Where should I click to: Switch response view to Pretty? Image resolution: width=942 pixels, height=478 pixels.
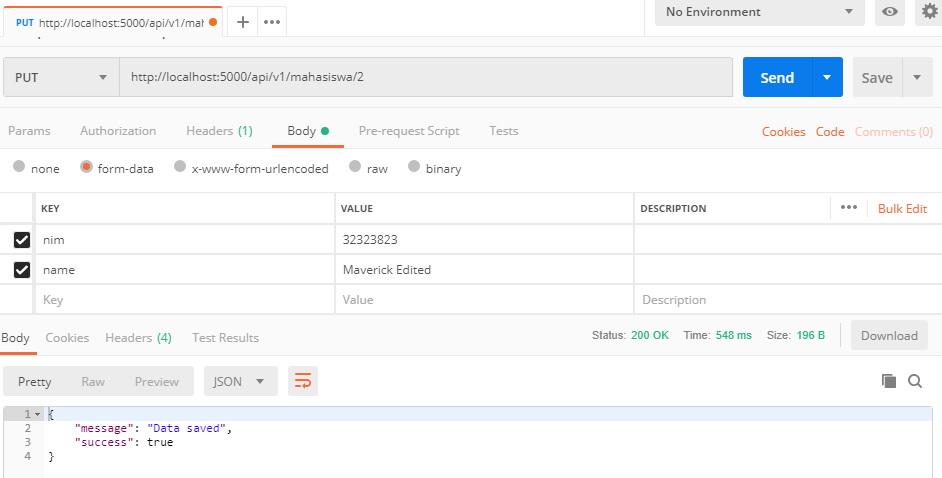pos(34,381)
